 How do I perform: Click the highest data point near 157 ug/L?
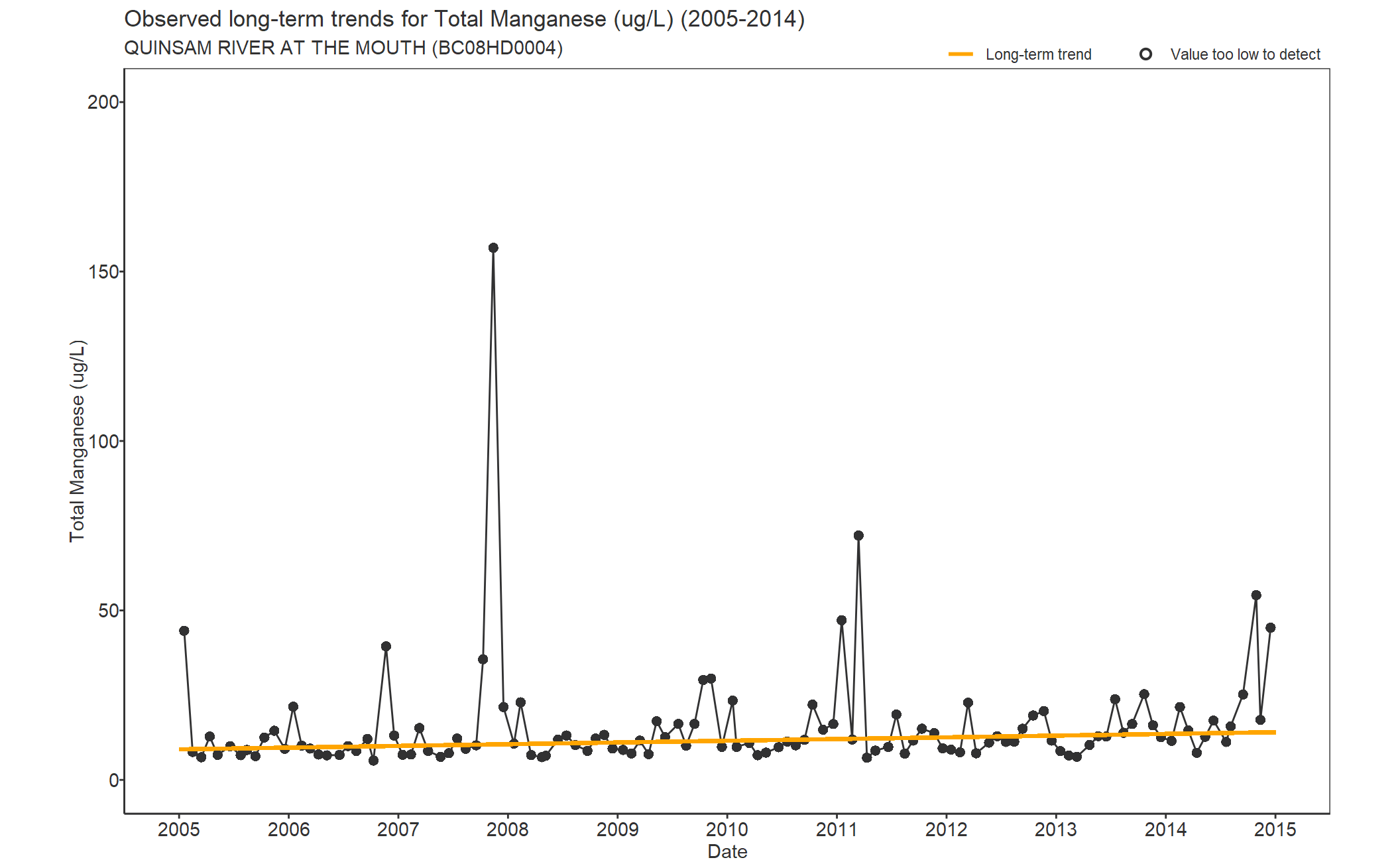click(x=493, y=248)
